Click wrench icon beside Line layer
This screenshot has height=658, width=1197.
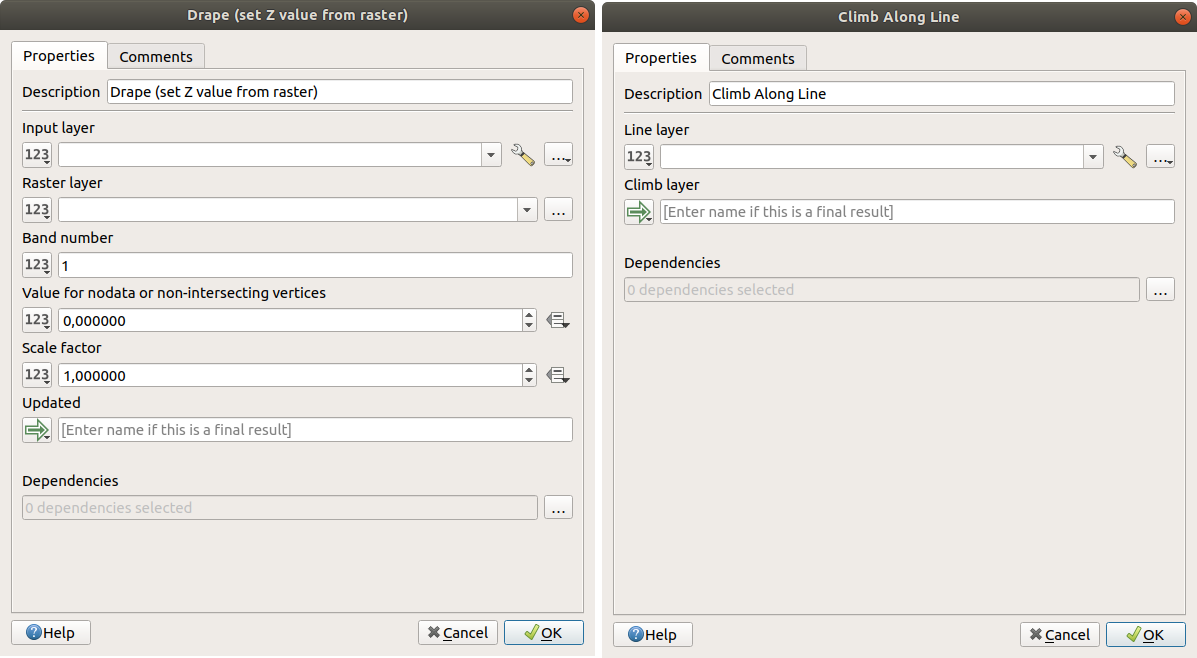(x=1124, y=157)
